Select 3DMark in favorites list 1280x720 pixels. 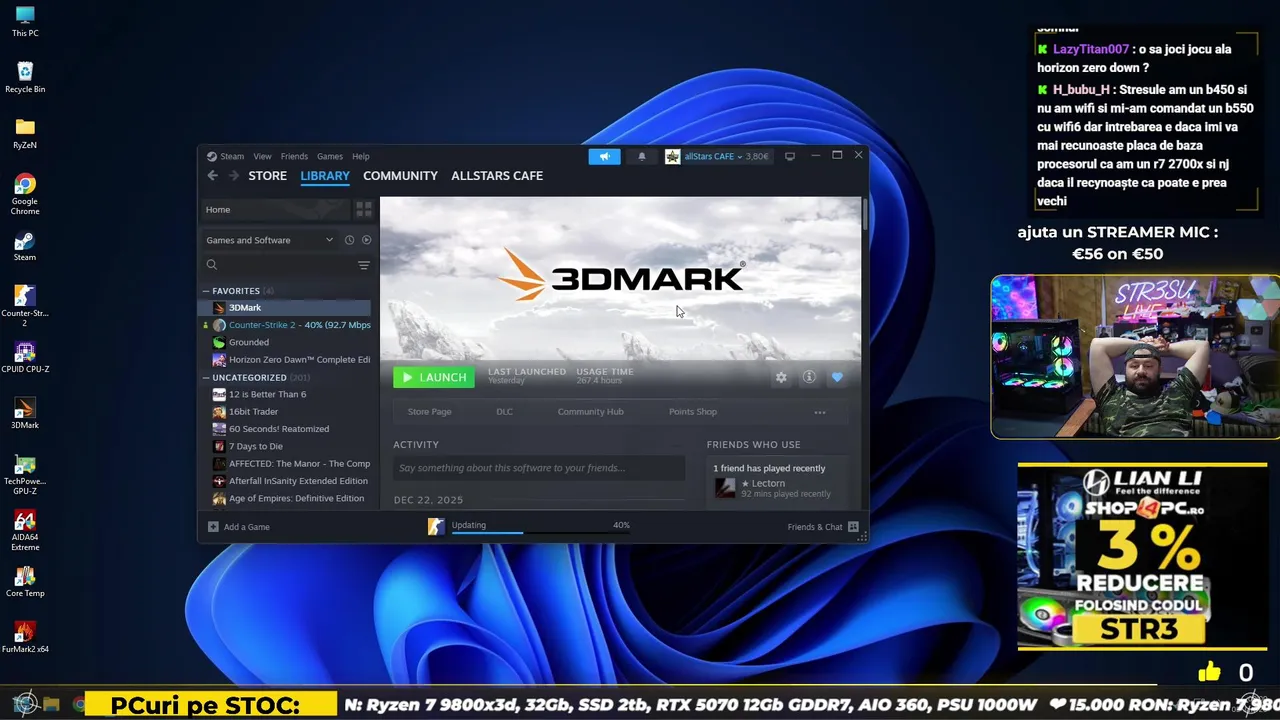[x=286, y=308]
